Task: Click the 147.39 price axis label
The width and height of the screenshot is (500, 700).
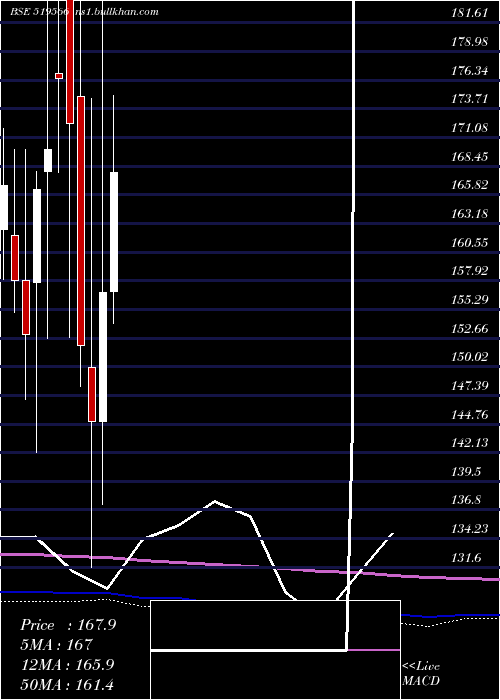Action: pos(470,386)
